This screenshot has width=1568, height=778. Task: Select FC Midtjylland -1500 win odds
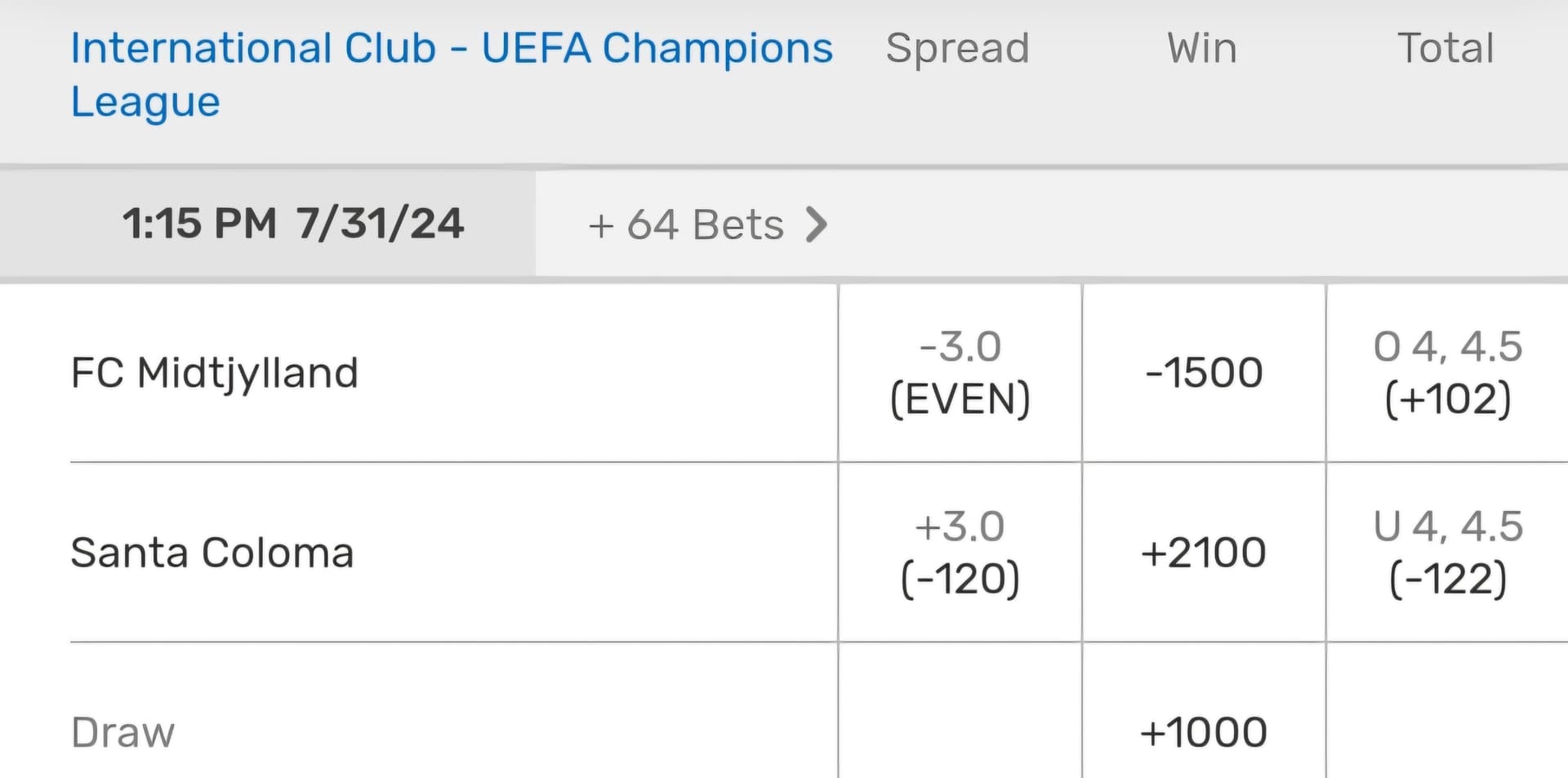[x=1204, y=373]
